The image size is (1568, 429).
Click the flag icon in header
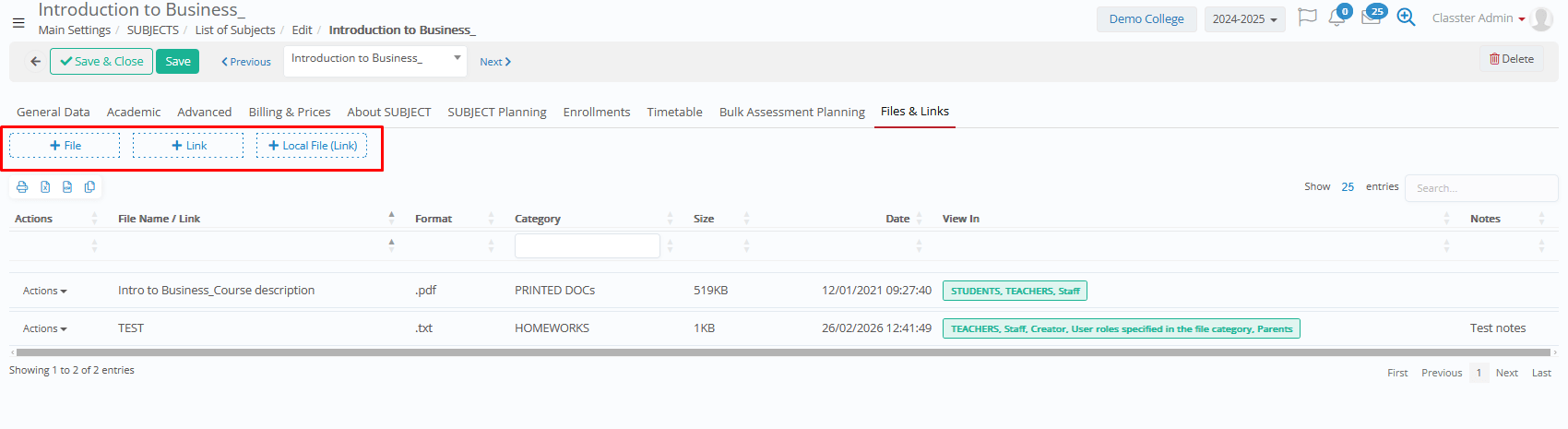pyautogui.click(x=1306, y=18)
